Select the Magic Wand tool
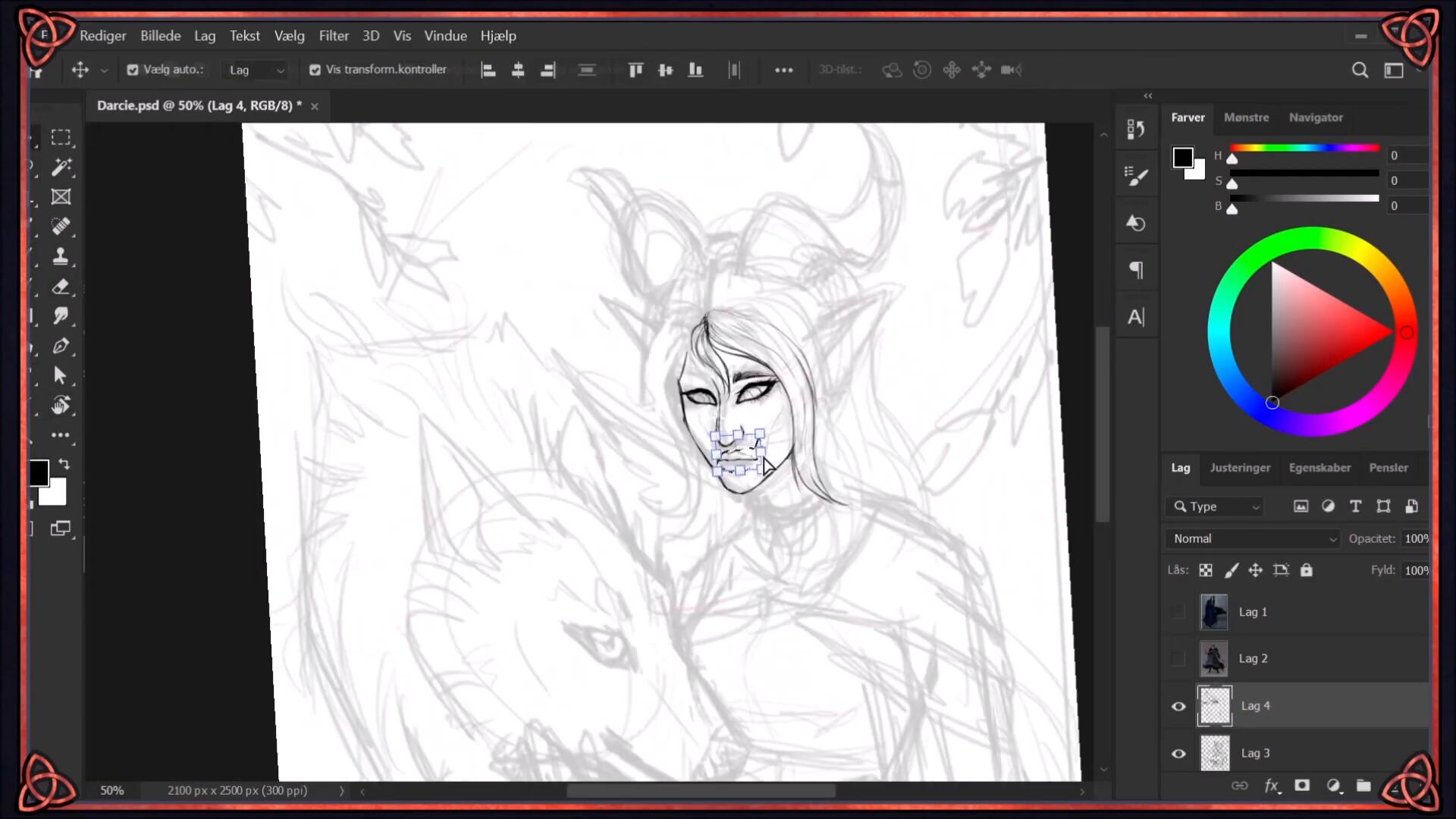The width and height of the screenshot is (1456, 819). pyautogui.click(x=61, y=167)
